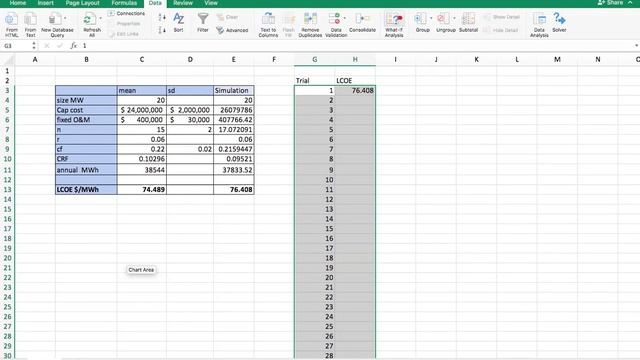Open the View tab
The height and width of the screenshot is (360, 640).
point(211,3)
